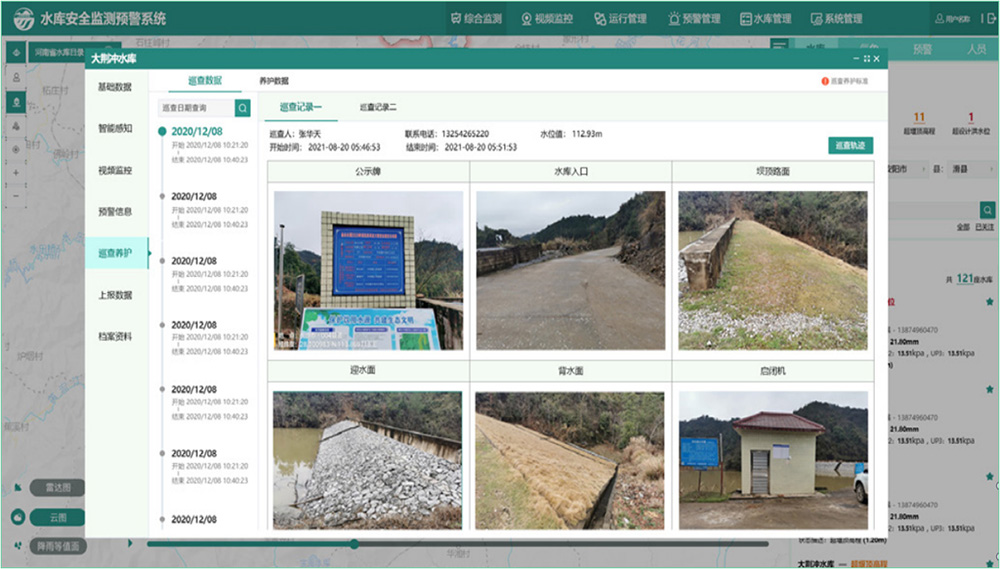Click the second 2020/12/08 timeline entry
This screenshot has height=569, width=1000.
point(194,196)
